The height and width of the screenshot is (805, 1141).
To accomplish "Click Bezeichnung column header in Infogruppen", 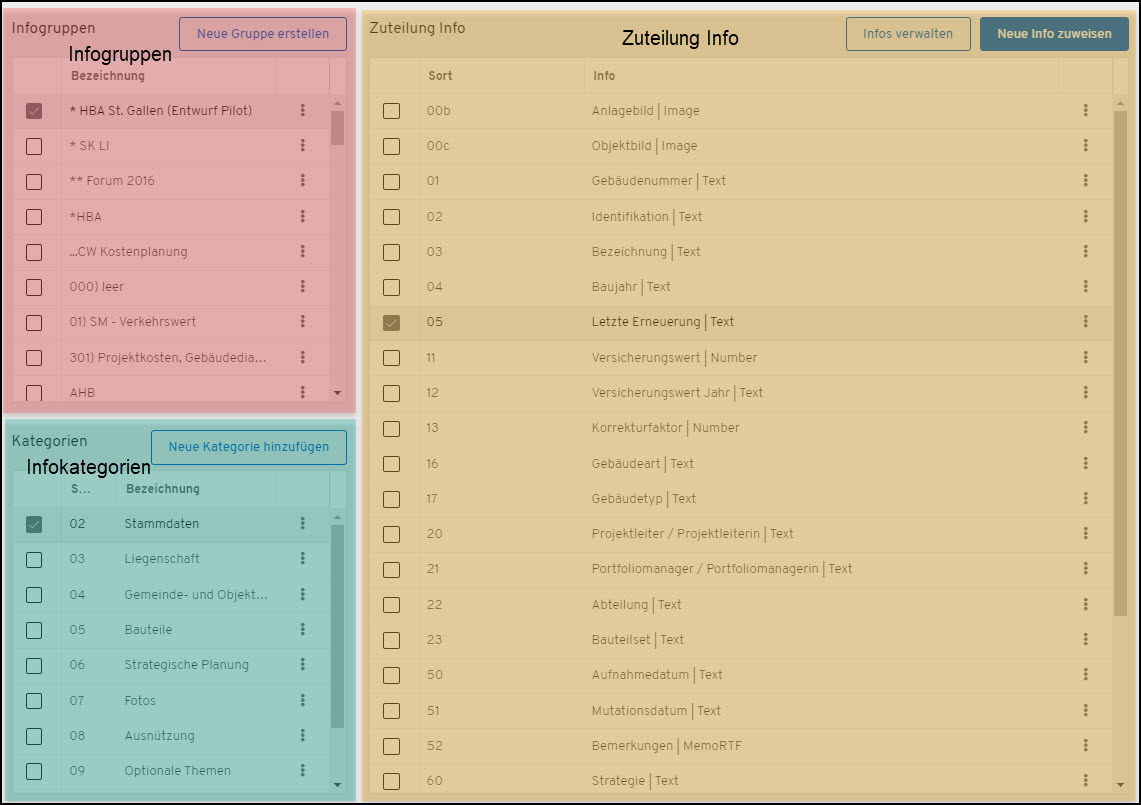I will click(108, 76).
